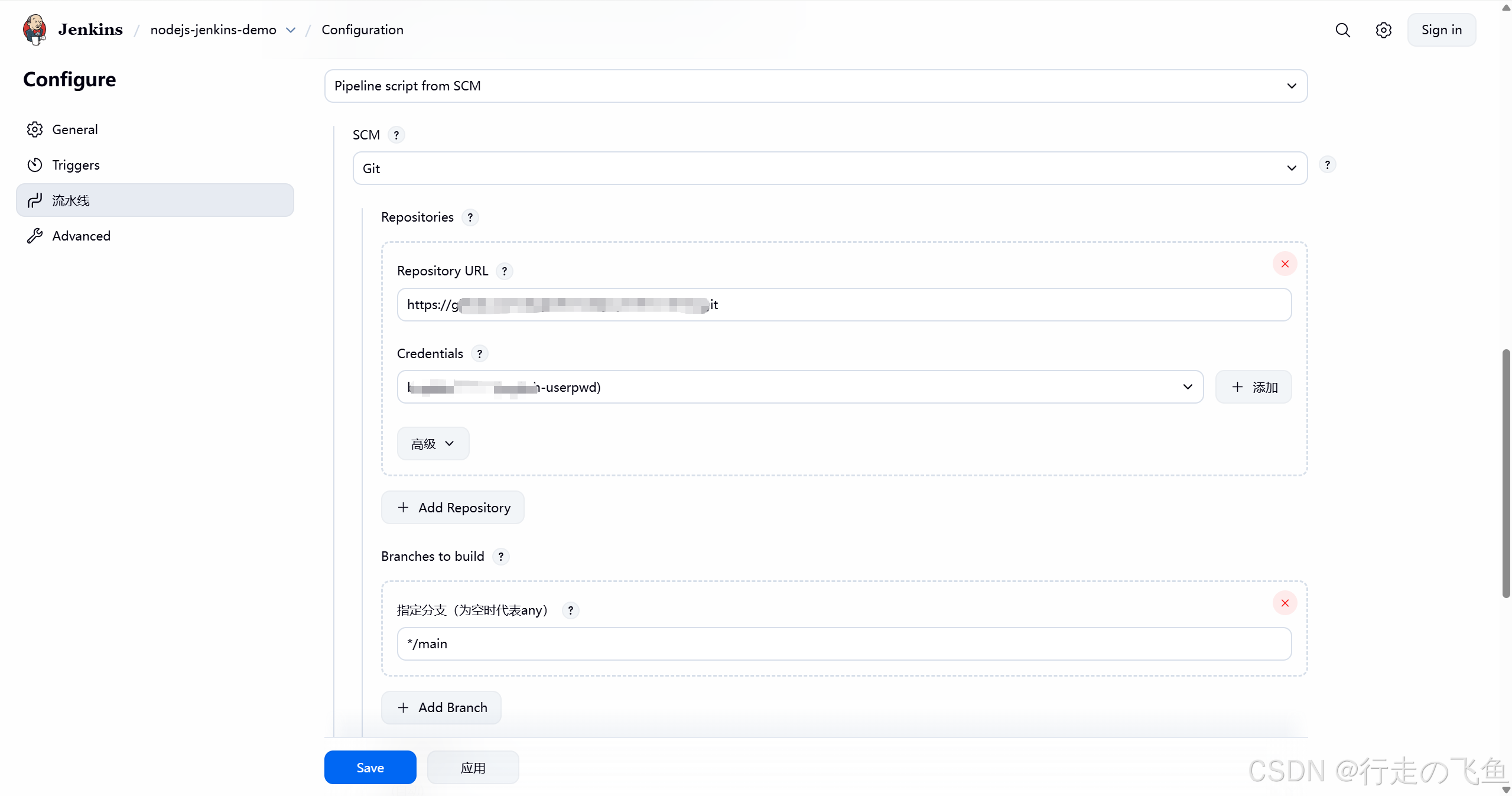
Task: Click the scrollbar down arrow
Action: tap(1506, 790)
